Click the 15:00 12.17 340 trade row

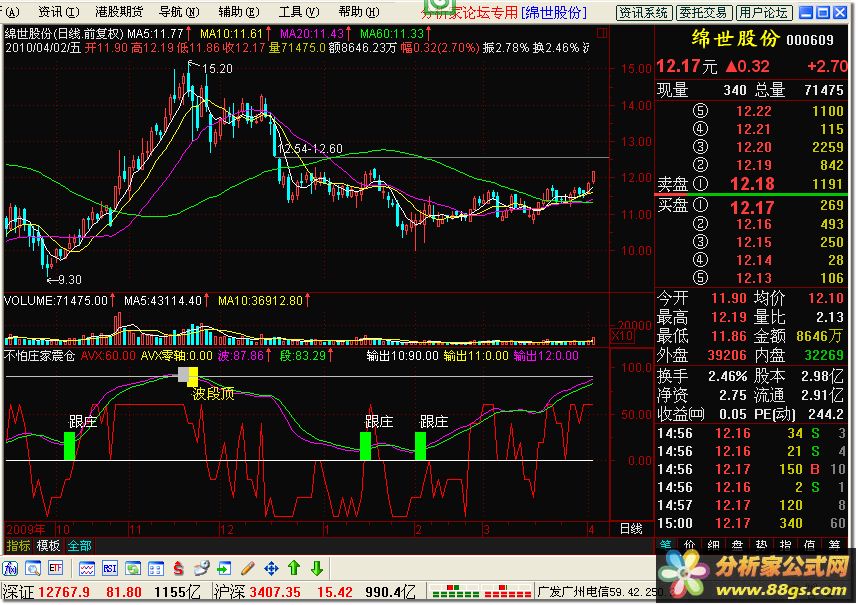[752, 523]
